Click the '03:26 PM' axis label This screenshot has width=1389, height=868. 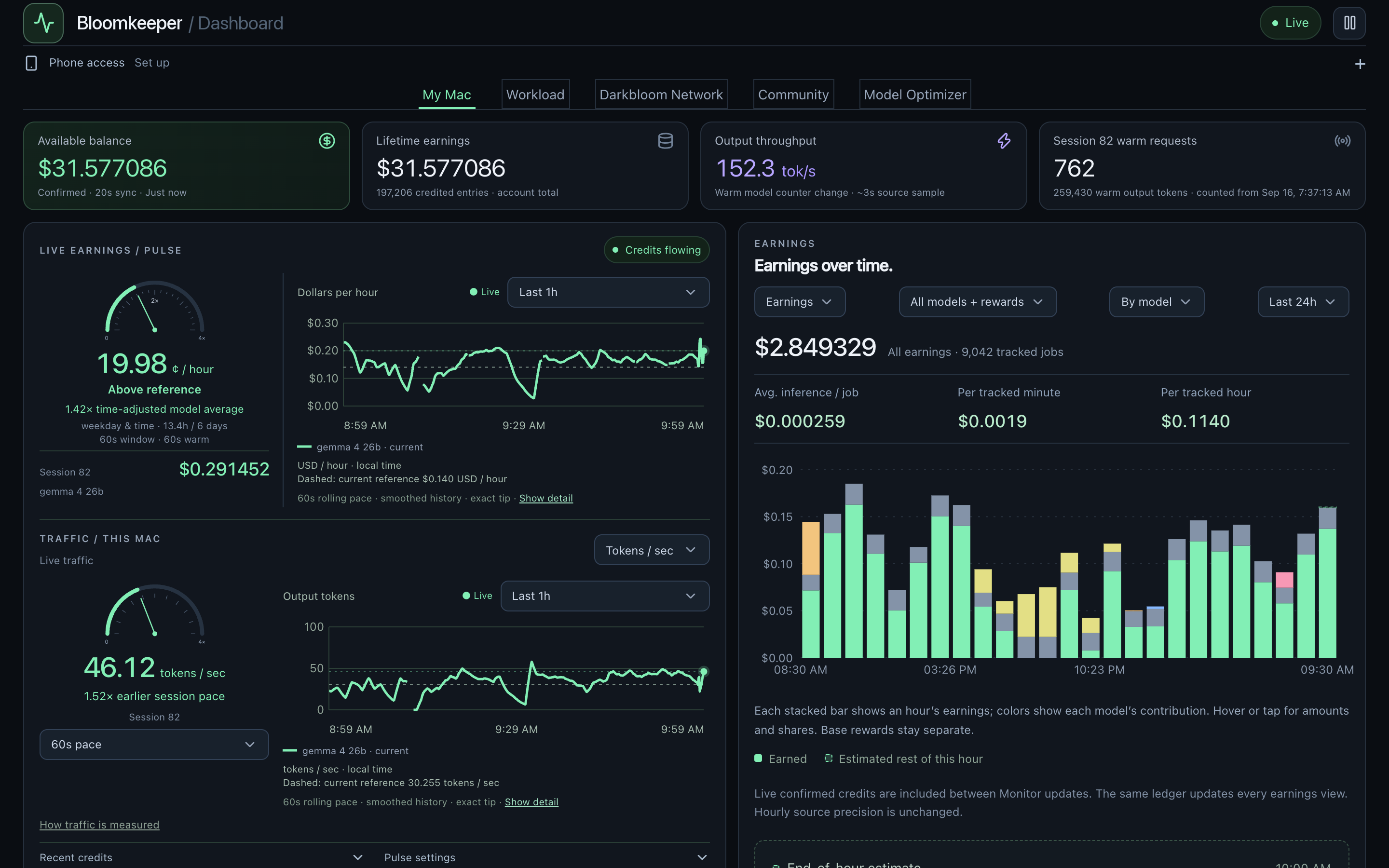click(x=950, y=669)
